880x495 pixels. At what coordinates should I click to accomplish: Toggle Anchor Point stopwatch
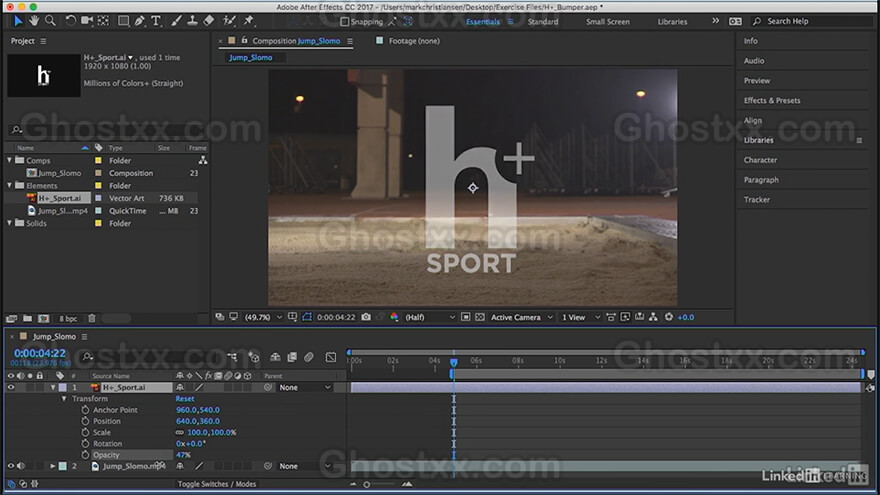point(85,410)
